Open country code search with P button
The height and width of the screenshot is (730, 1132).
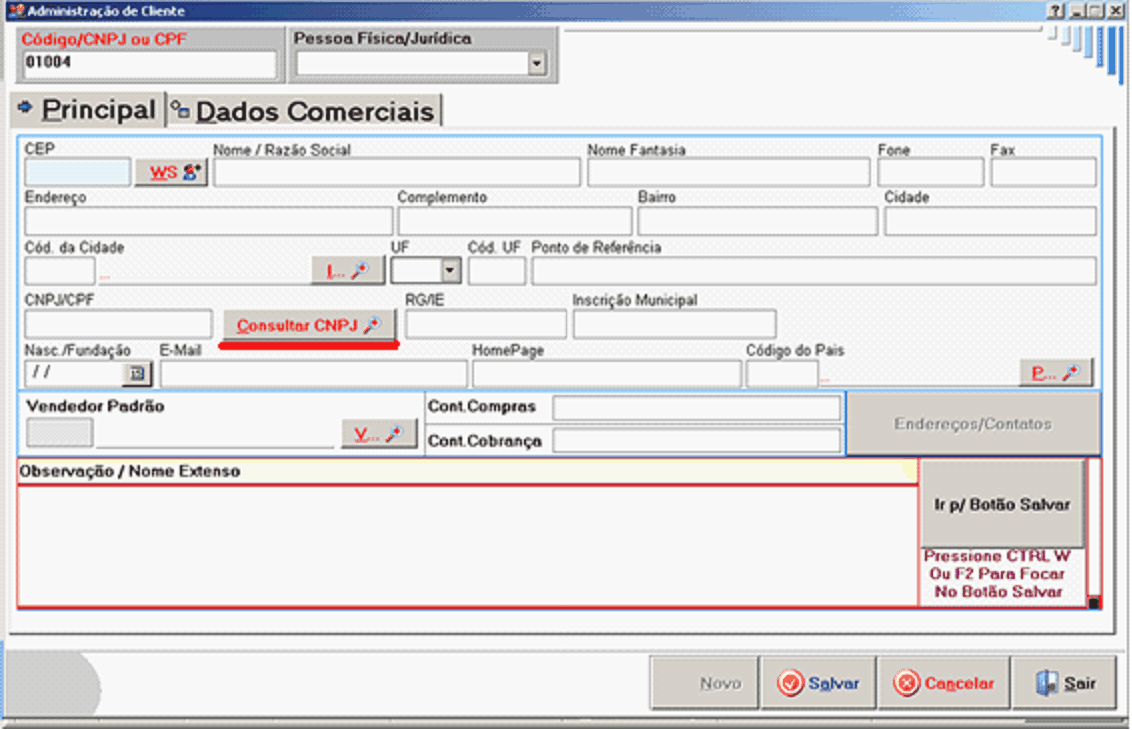(x=1055, y=373)
